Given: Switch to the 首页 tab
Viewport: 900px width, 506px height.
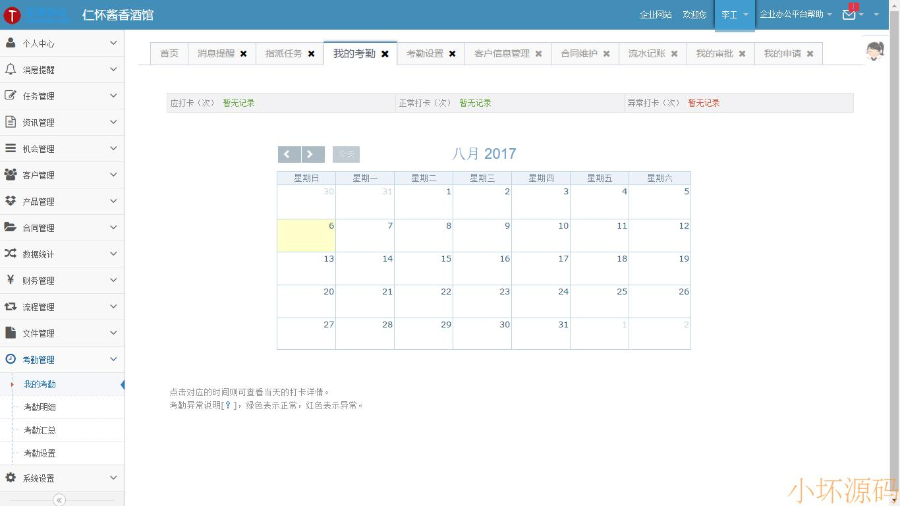Looking at the screenshot, I should point(169,53).
